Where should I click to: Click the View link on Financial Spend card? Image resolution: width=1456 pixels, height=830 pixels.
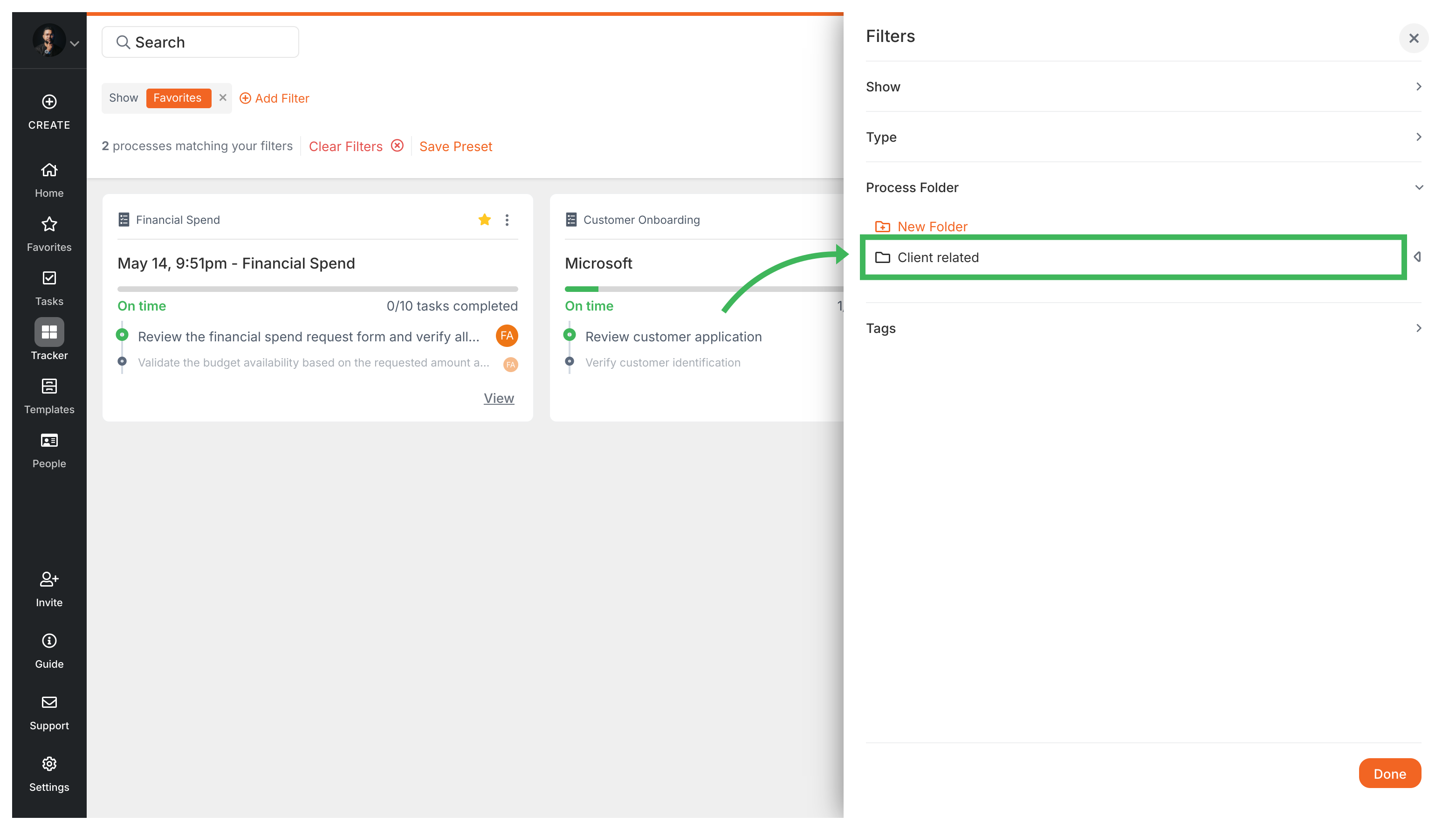pos(498,398)
